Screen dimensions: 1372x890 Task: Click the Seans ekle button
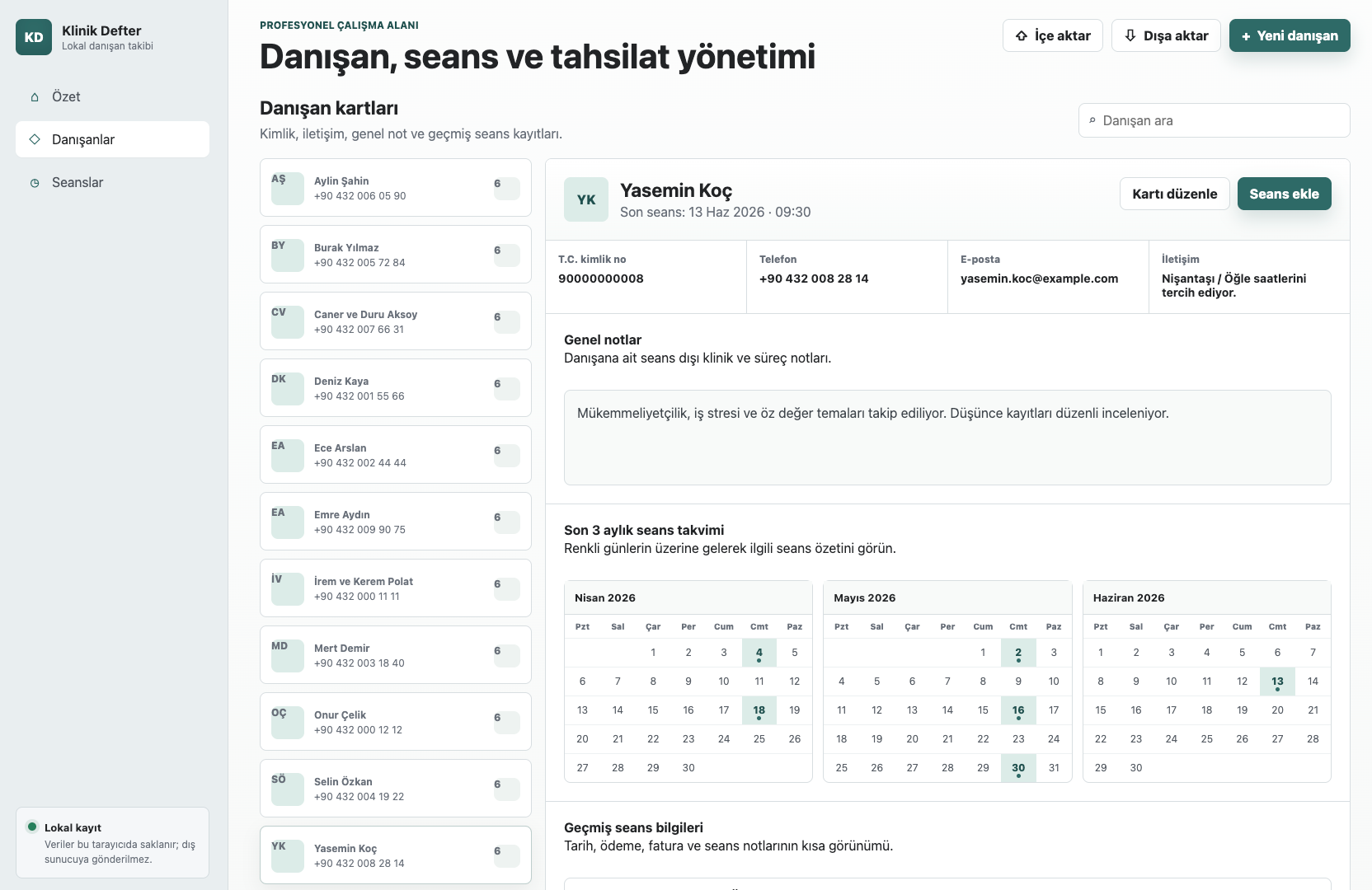click(1284, 194)
